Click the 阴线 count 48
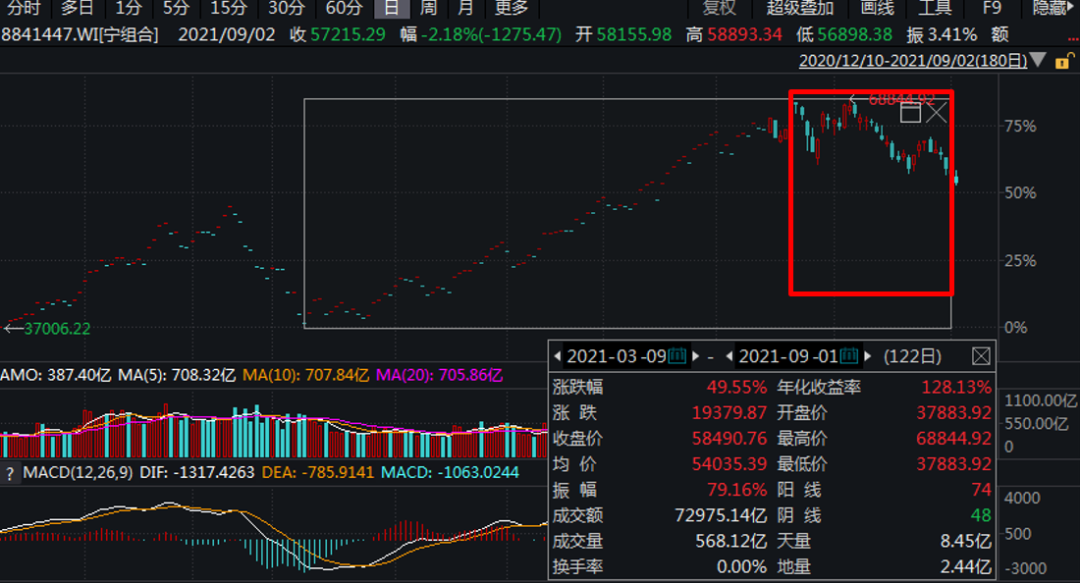 982,515
